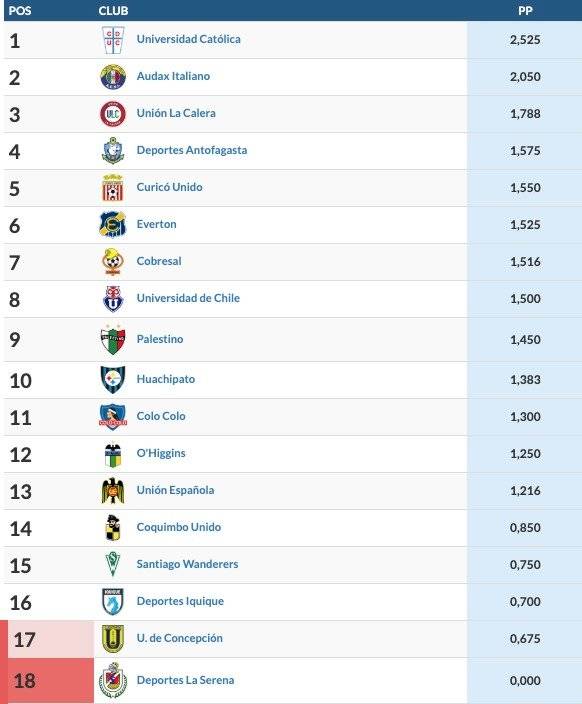
Task: Click the Curicó Unido club crest
Action: (113, 188)
